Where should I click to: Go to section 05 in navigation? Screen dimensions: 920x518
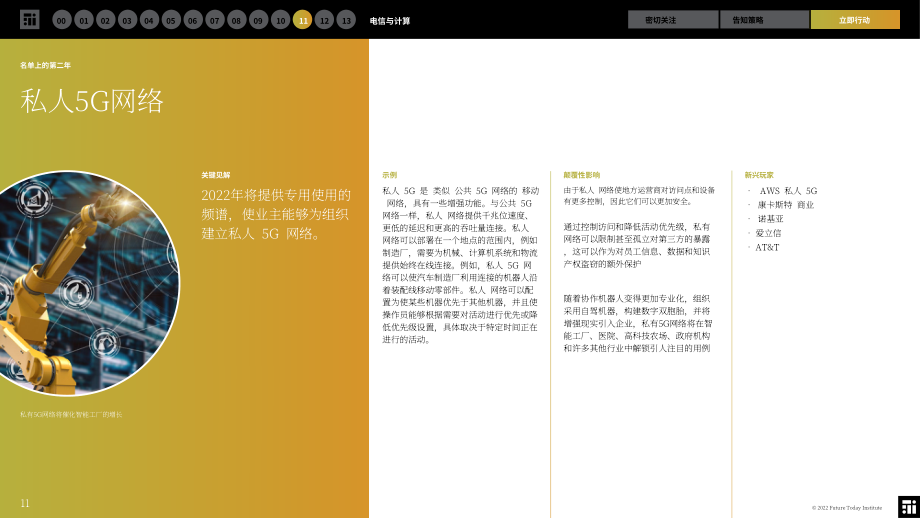171,20
